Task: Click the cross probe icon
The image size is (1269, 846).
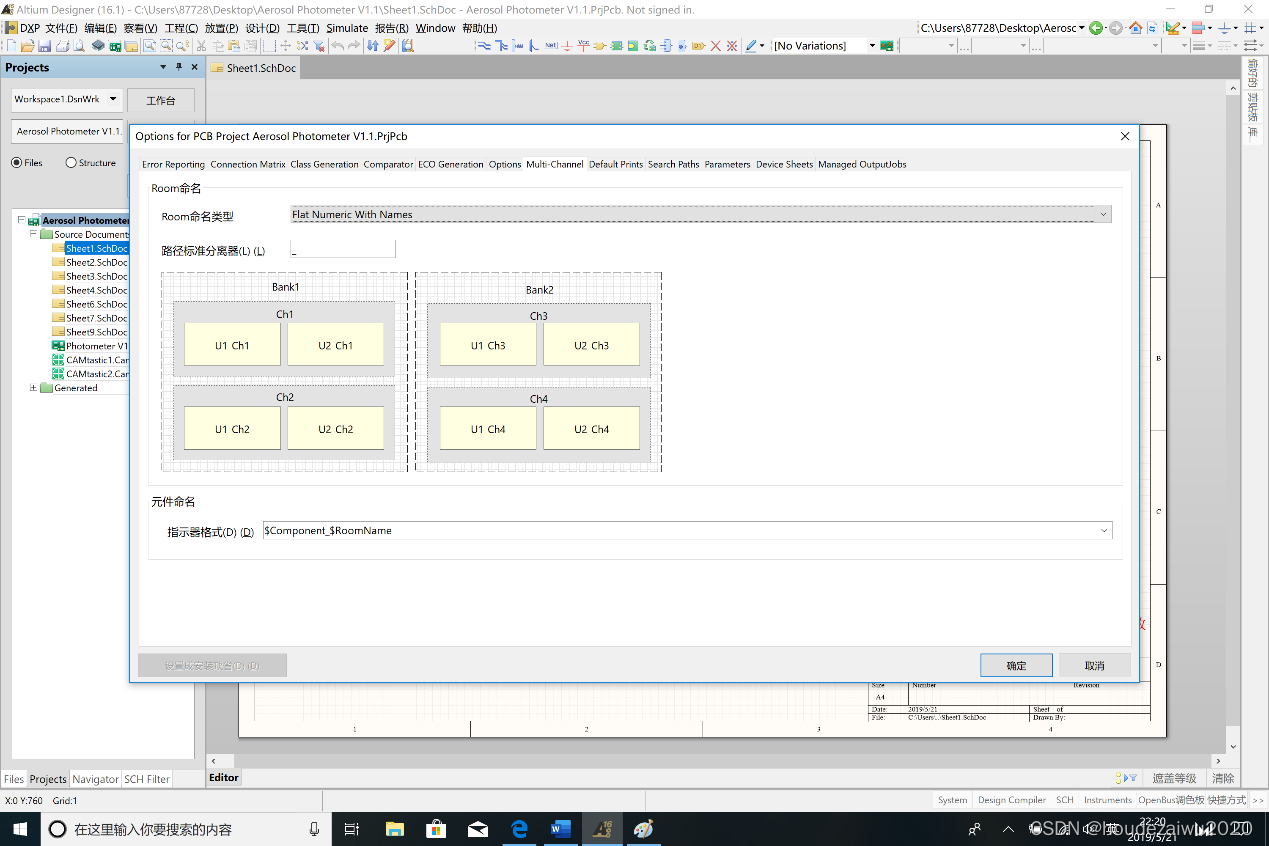Action: click(389, 46)
